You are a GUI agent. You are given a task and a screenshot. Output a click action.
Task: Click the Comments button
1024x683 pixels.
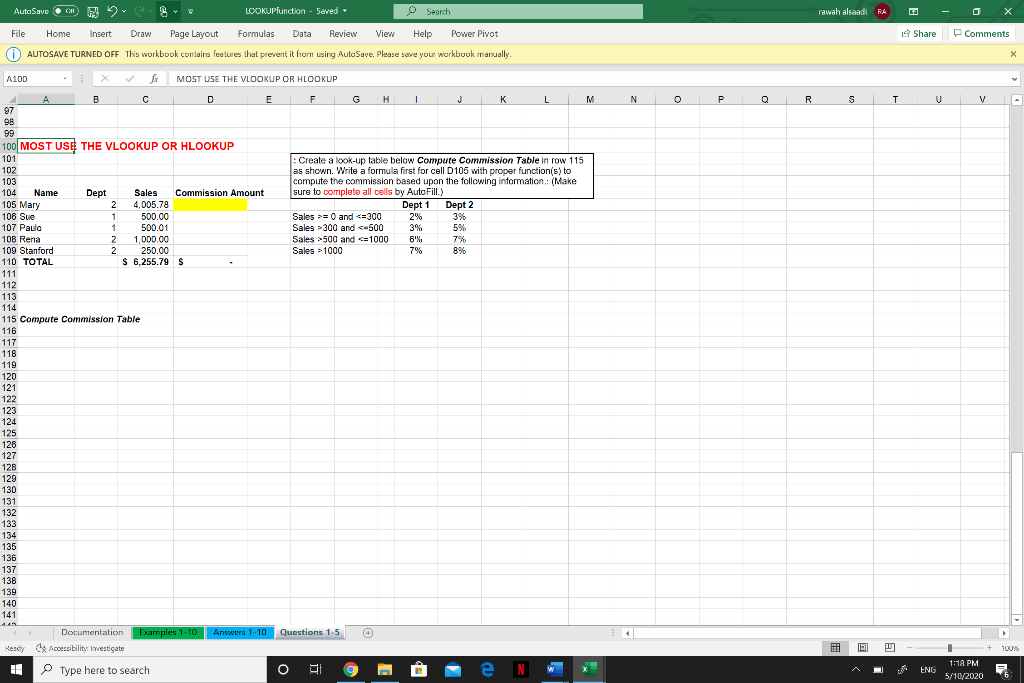coord(981,33)
